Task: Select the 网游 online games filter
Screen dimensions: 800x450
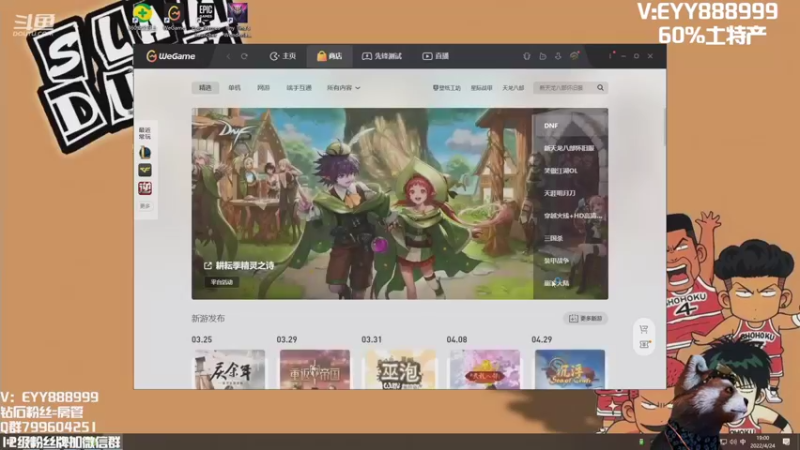Action: 263,88
